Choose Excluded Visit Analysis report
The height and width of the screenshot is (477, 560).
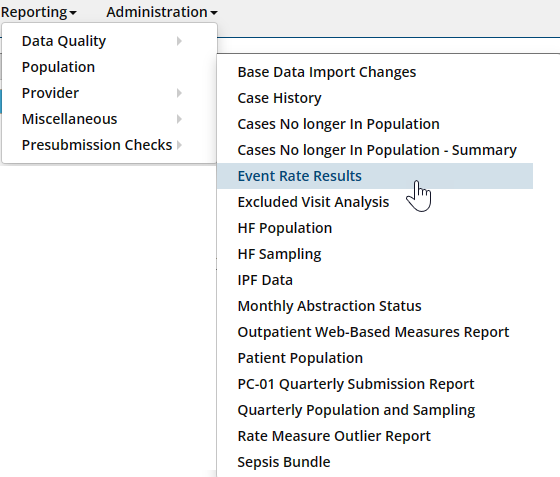(313, 202)
